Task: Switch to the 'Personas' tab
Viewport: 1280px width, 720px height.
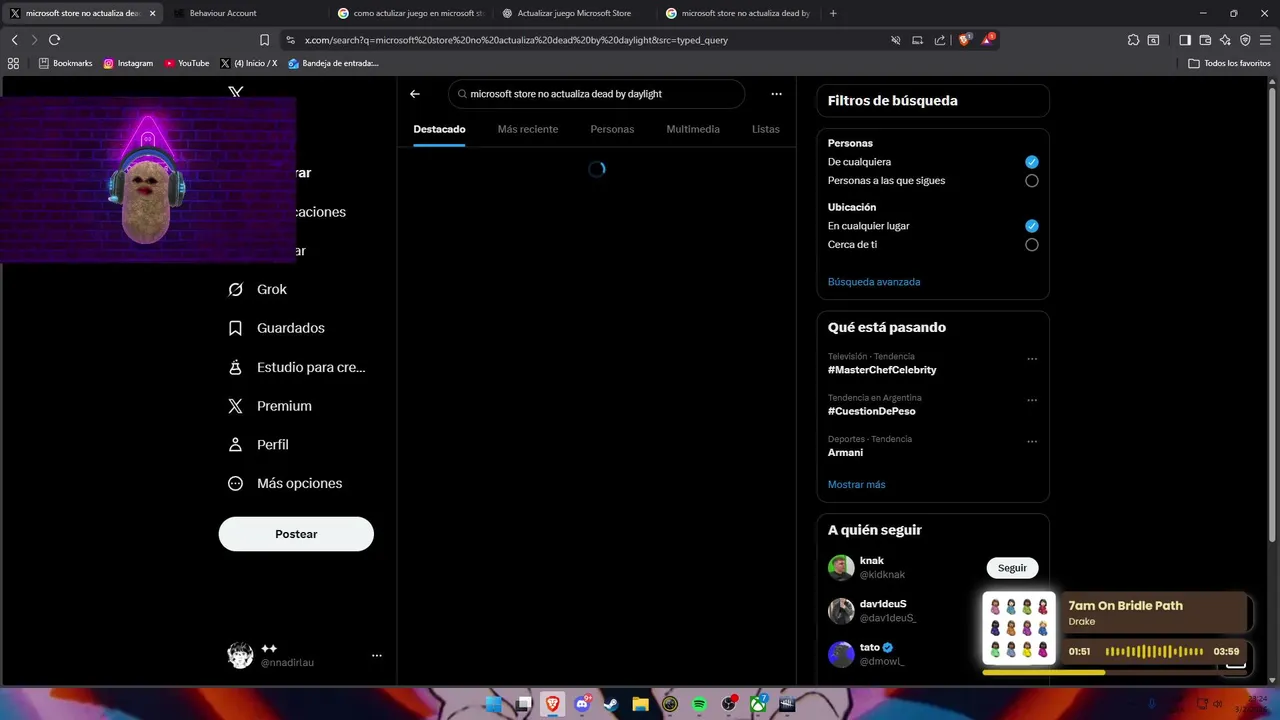Action: (612, 129)
